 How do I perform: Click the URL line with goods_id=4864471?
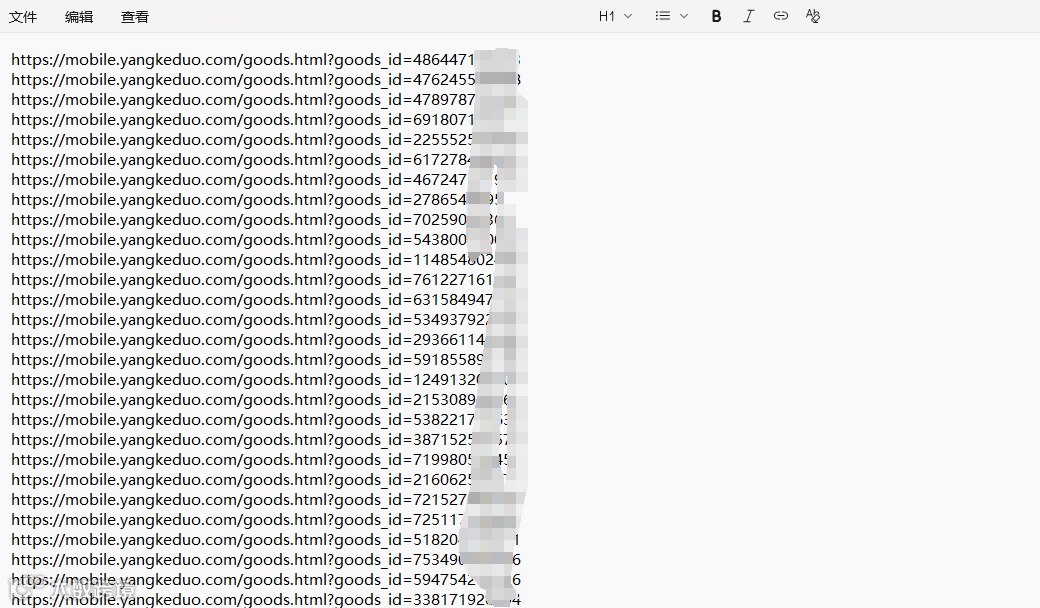(x=266, y=60)
